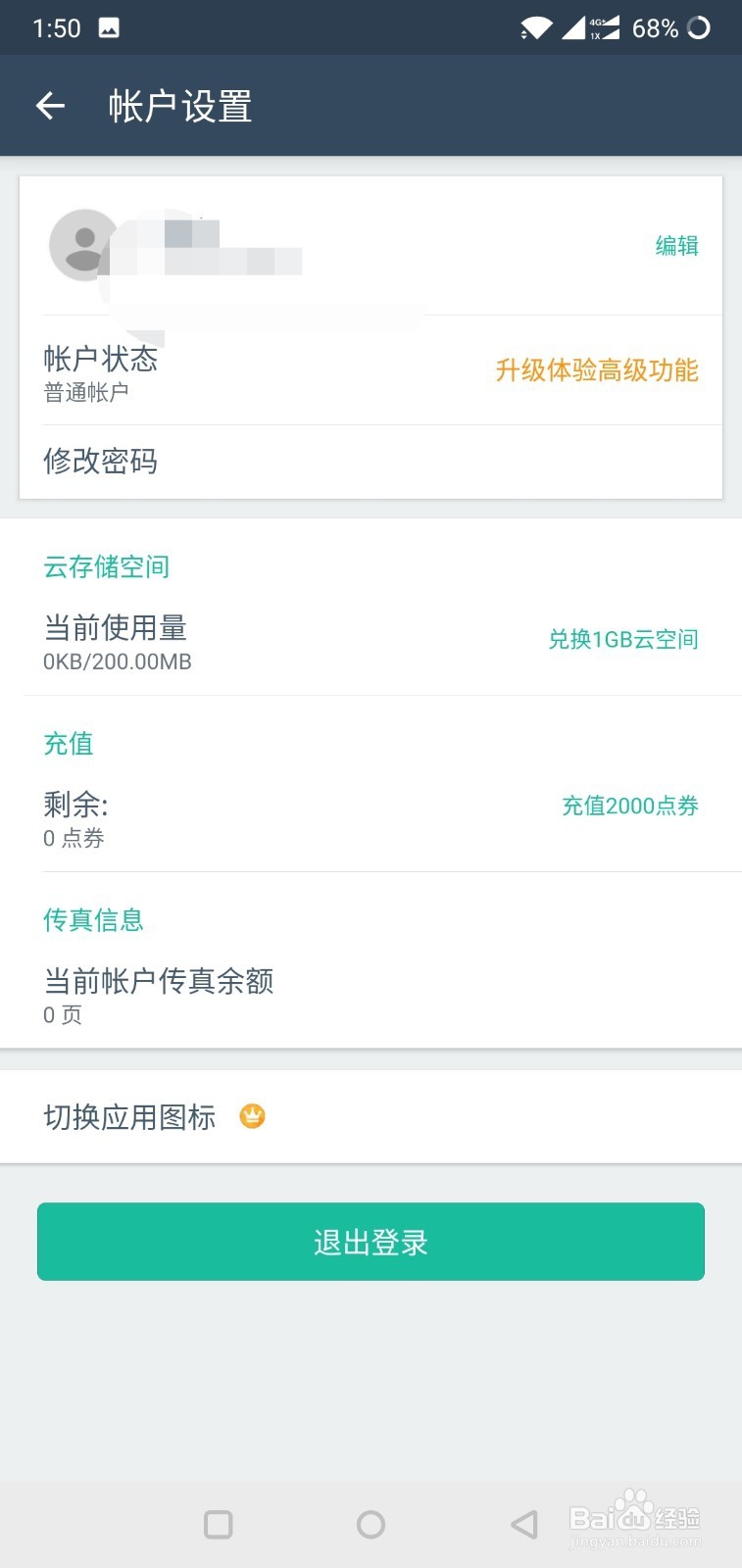This screenshot has height=1568, width=742.
Task: Tap 兑换1GB云空间 link
Action: point(622,639)
